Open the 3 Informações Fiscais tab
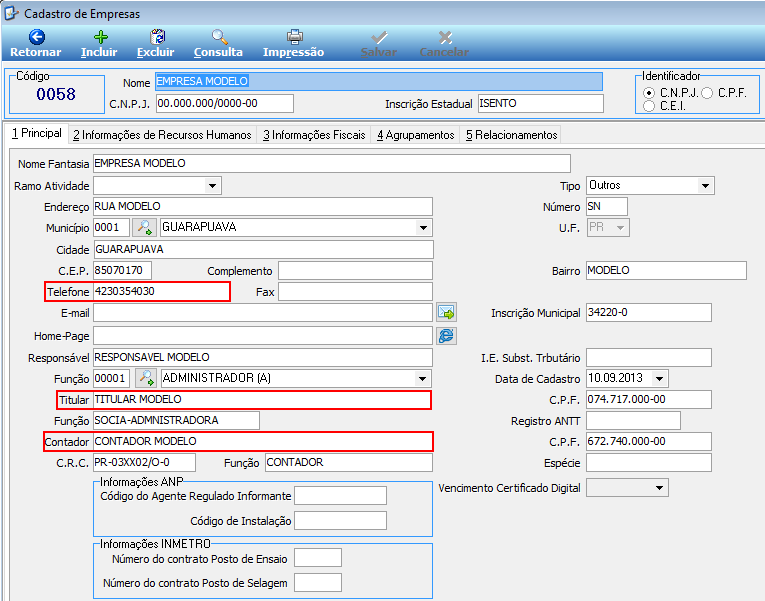Image resolution: width=765 pixels, height=601 pixels. [314, 135]
